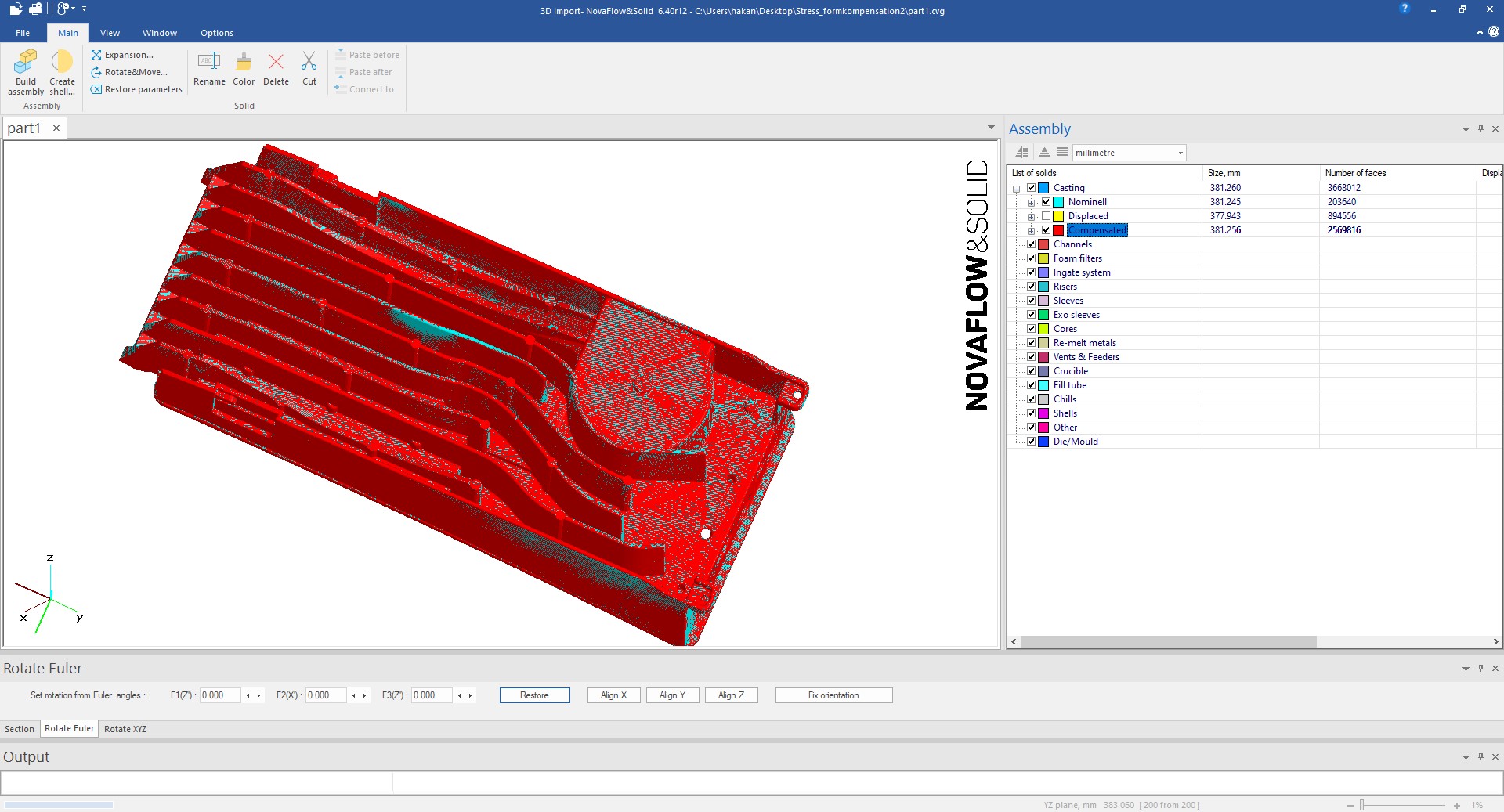Toggle the Foam filters checkbox
1504x812 pixels.
[x=1032, y=258]
